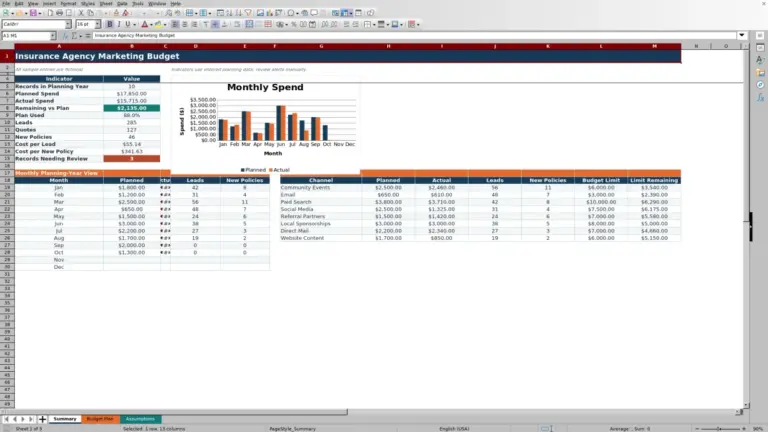This screenshot has width=768, height=432.
Task: Click the Monthly Spend chart
Action: click(x=265, y=127)
